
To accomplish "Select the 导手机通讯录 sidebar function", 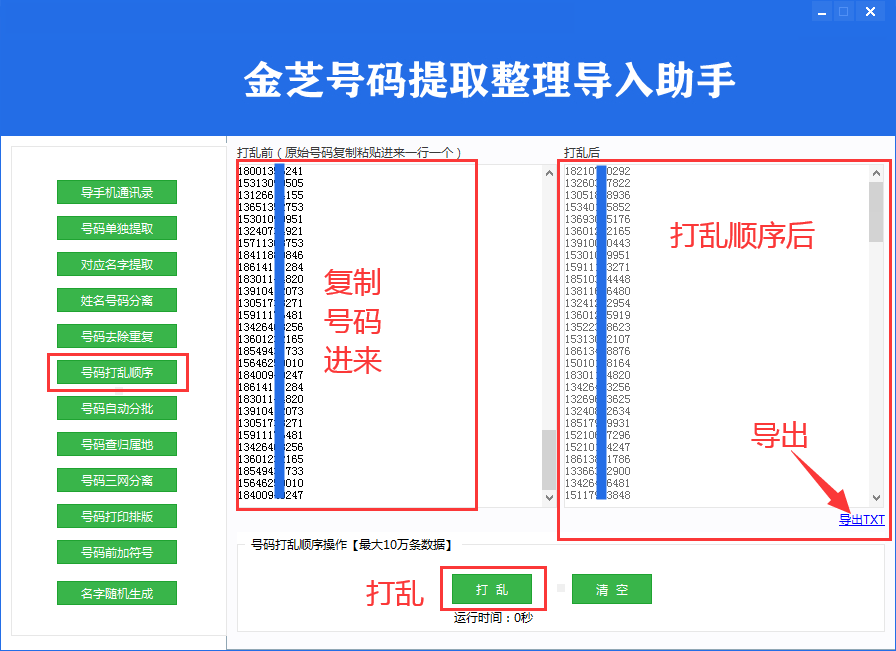I will [115, 192].
